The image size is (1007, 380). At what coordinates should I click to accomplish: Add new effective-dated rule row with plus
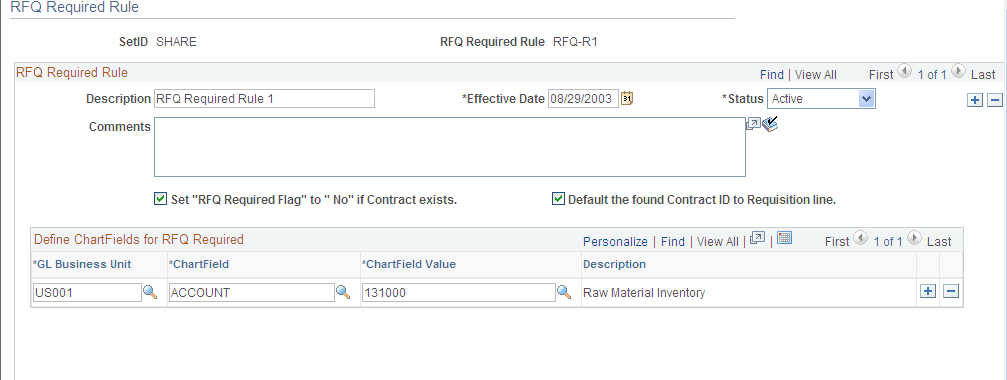[x=975, y=99]
